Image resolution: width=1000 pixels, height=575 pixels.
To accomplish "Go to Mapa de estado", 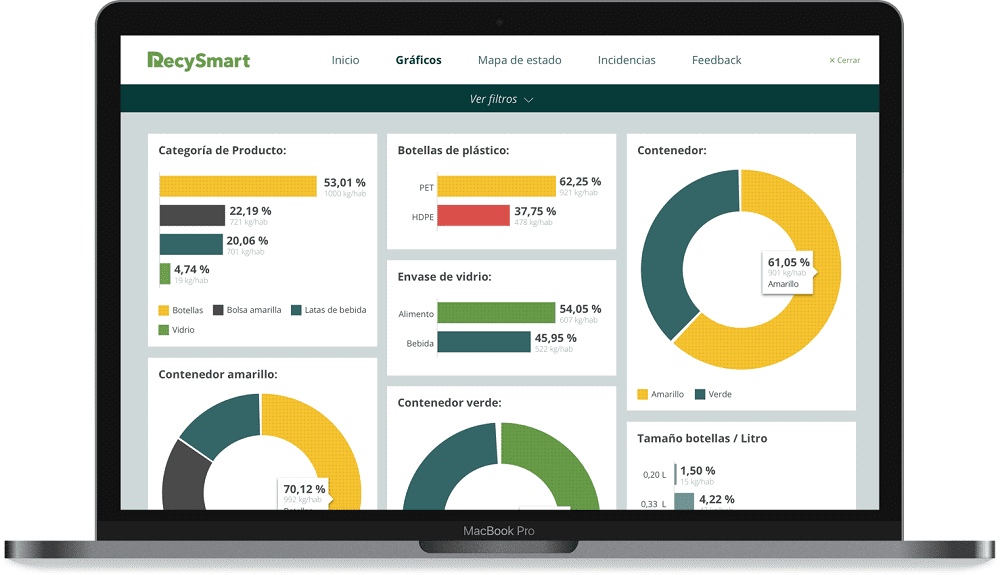I will [519, 60].
